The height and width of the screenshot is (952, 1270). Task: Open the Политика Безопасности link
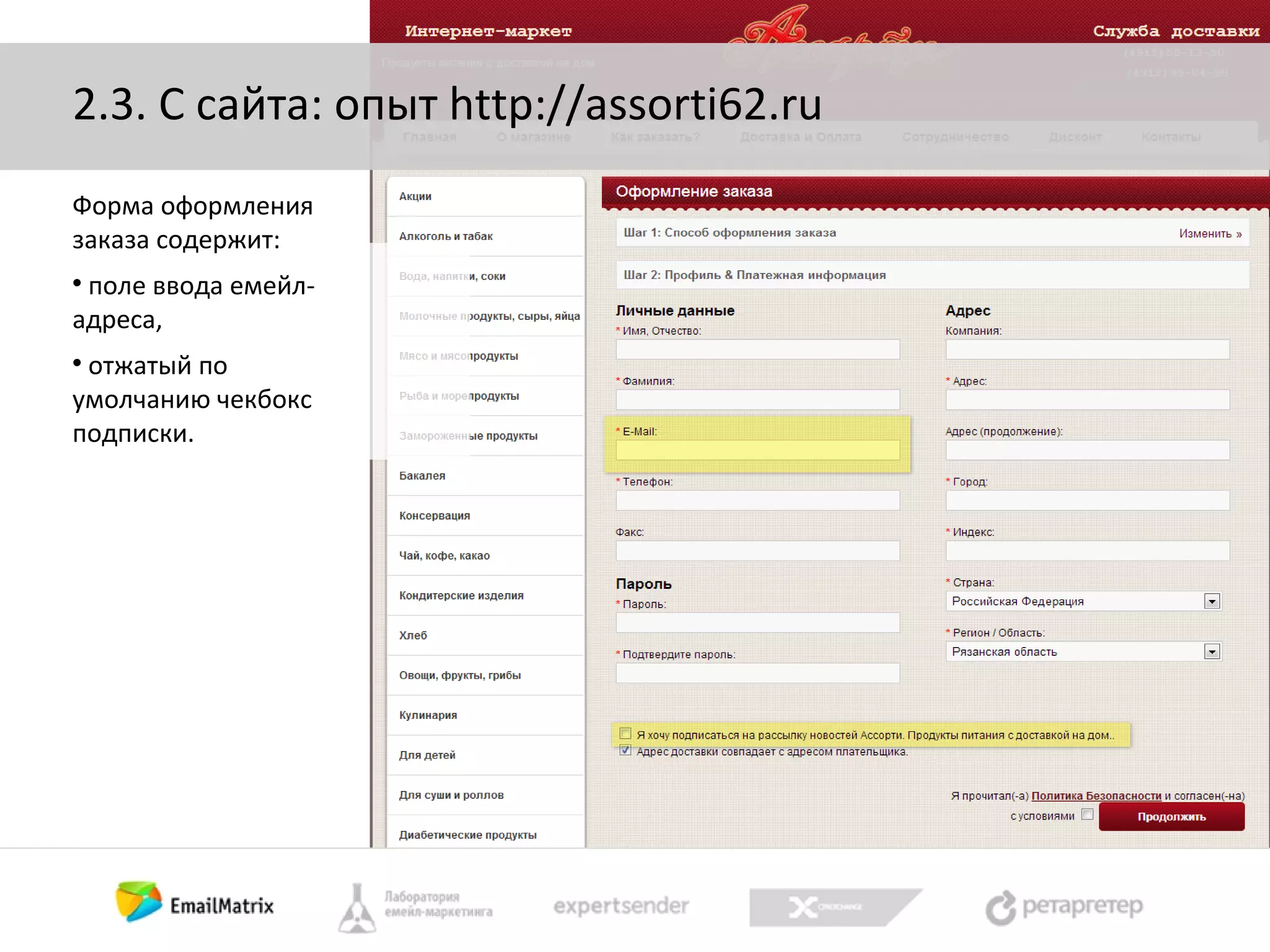tap(1096, 796)
